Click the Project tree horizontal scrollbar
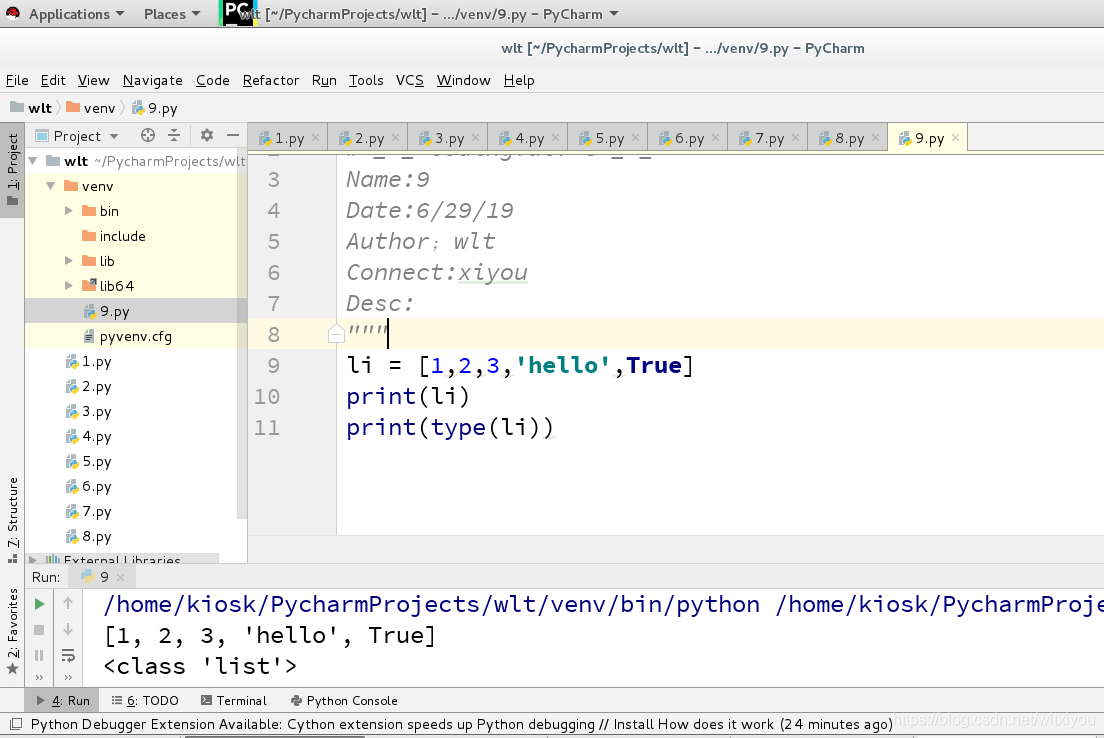The image size is (1104, 738). 123,558
